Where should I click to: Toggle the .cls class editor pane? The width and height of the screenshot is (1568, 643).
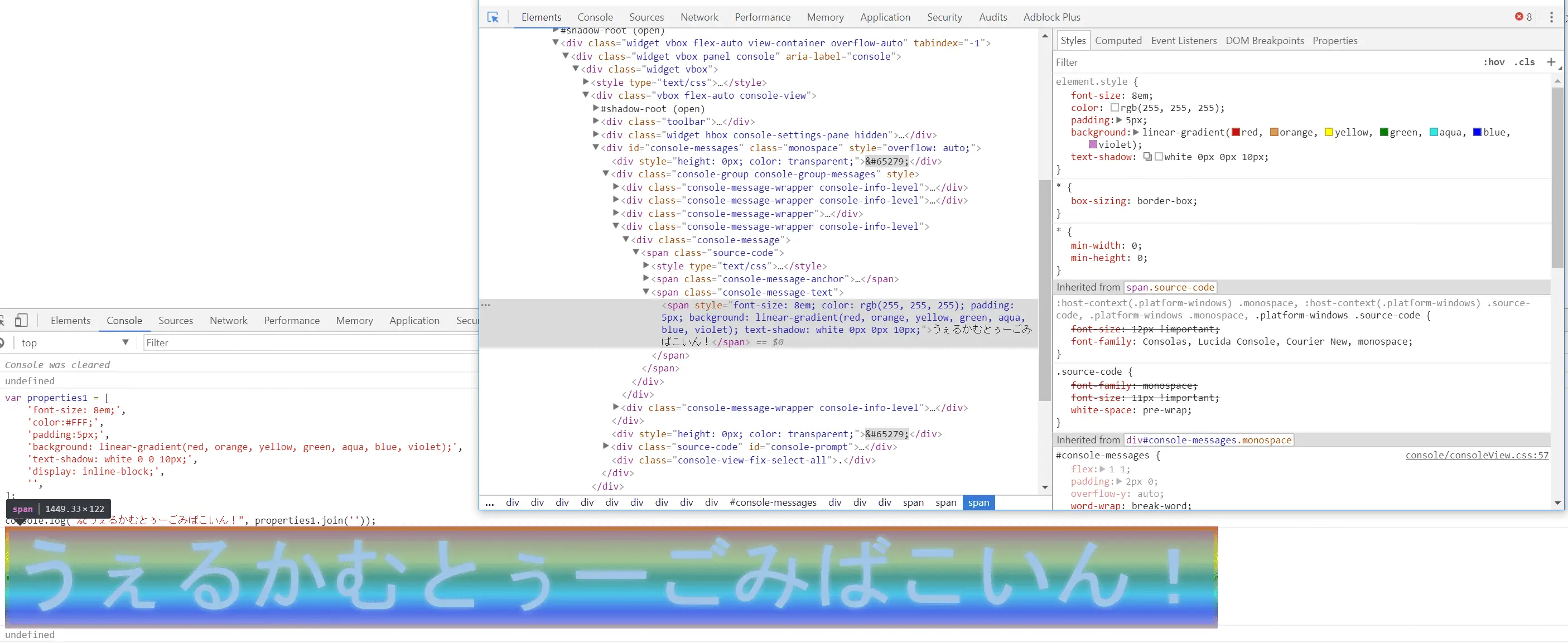tap(1524, 62)
